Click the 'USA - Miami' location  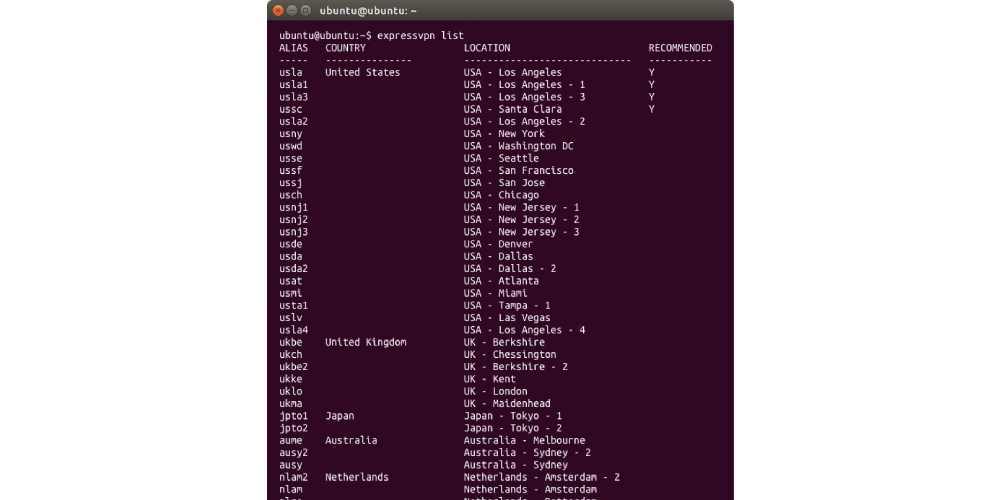click(496, 293)
